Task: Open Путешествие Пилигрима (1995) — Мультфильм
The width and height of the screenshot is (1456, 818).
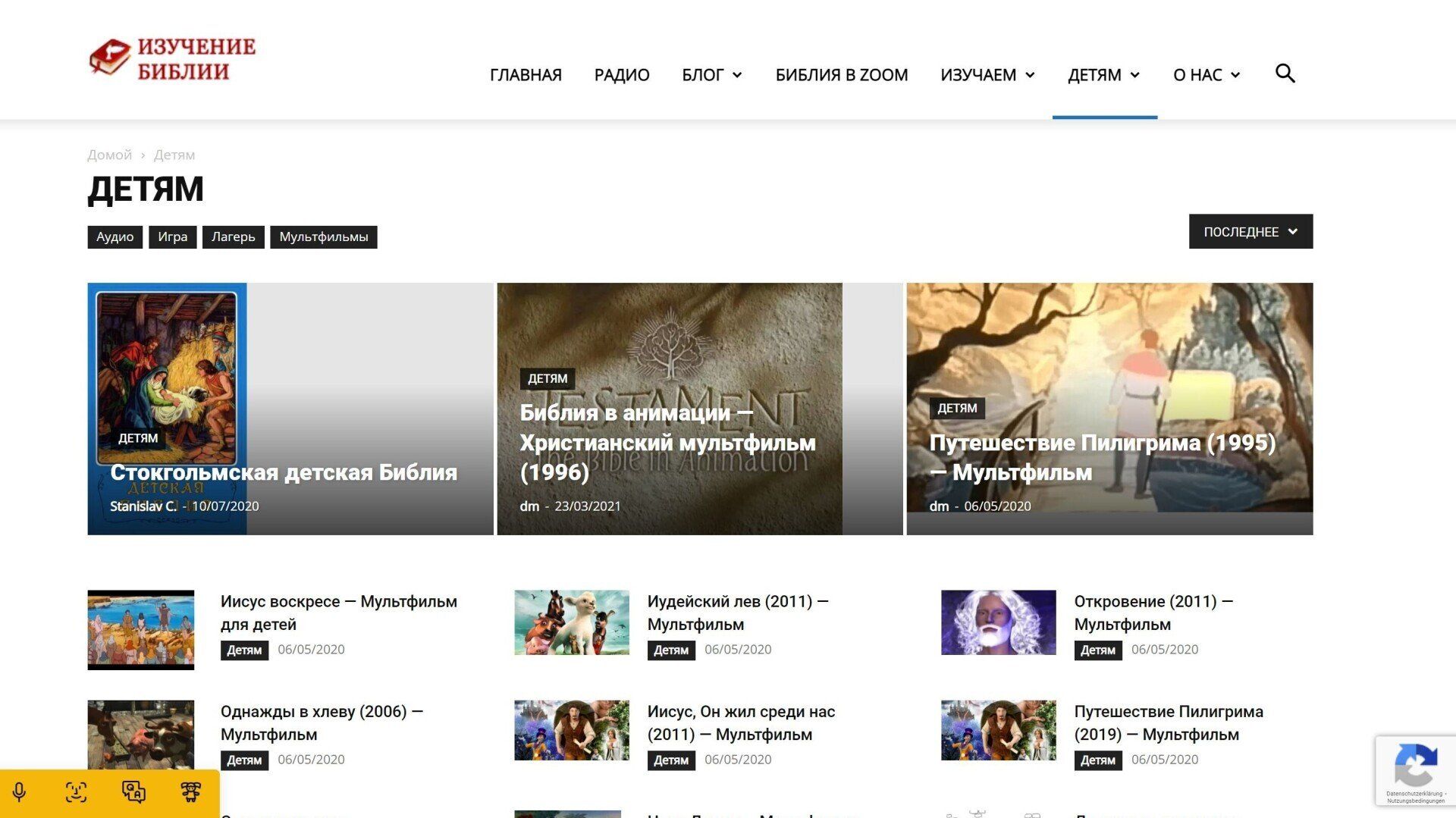Action: click(1103, 457)
